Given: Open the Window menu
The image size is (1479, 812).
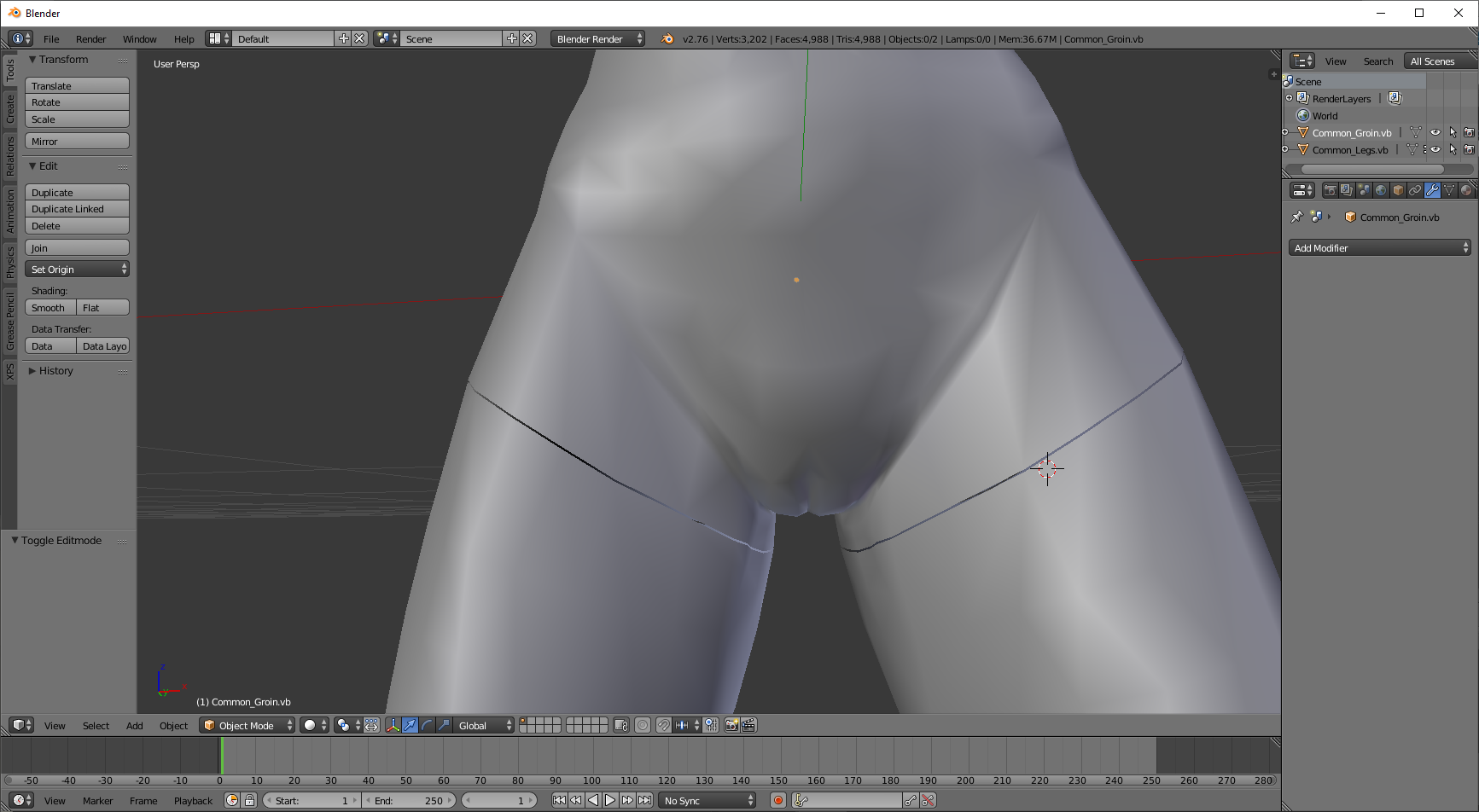Looking at the screenshot, I should pyautogui.click(x=139, y=38).
